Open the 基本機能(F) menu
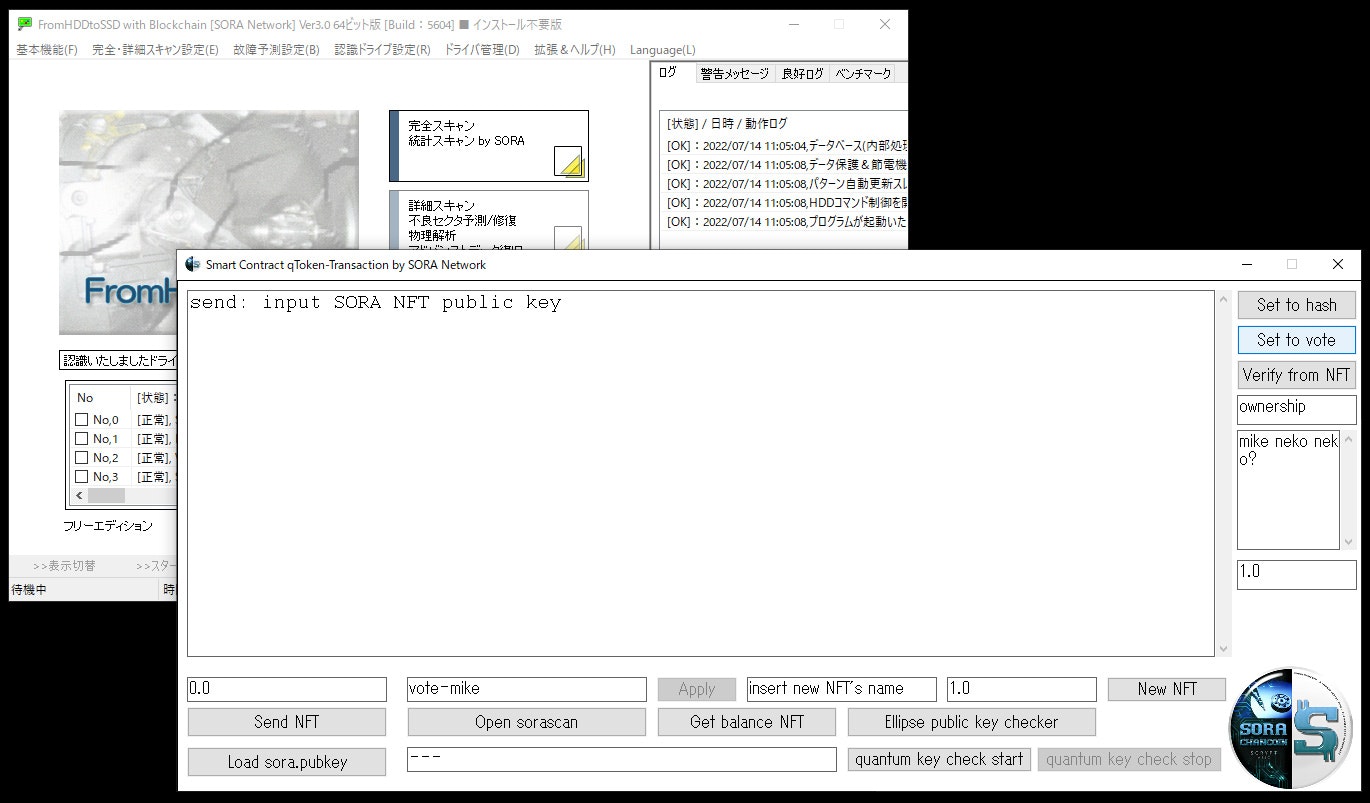This screenshot has height=803, width=1370. [x=47, y=50]
